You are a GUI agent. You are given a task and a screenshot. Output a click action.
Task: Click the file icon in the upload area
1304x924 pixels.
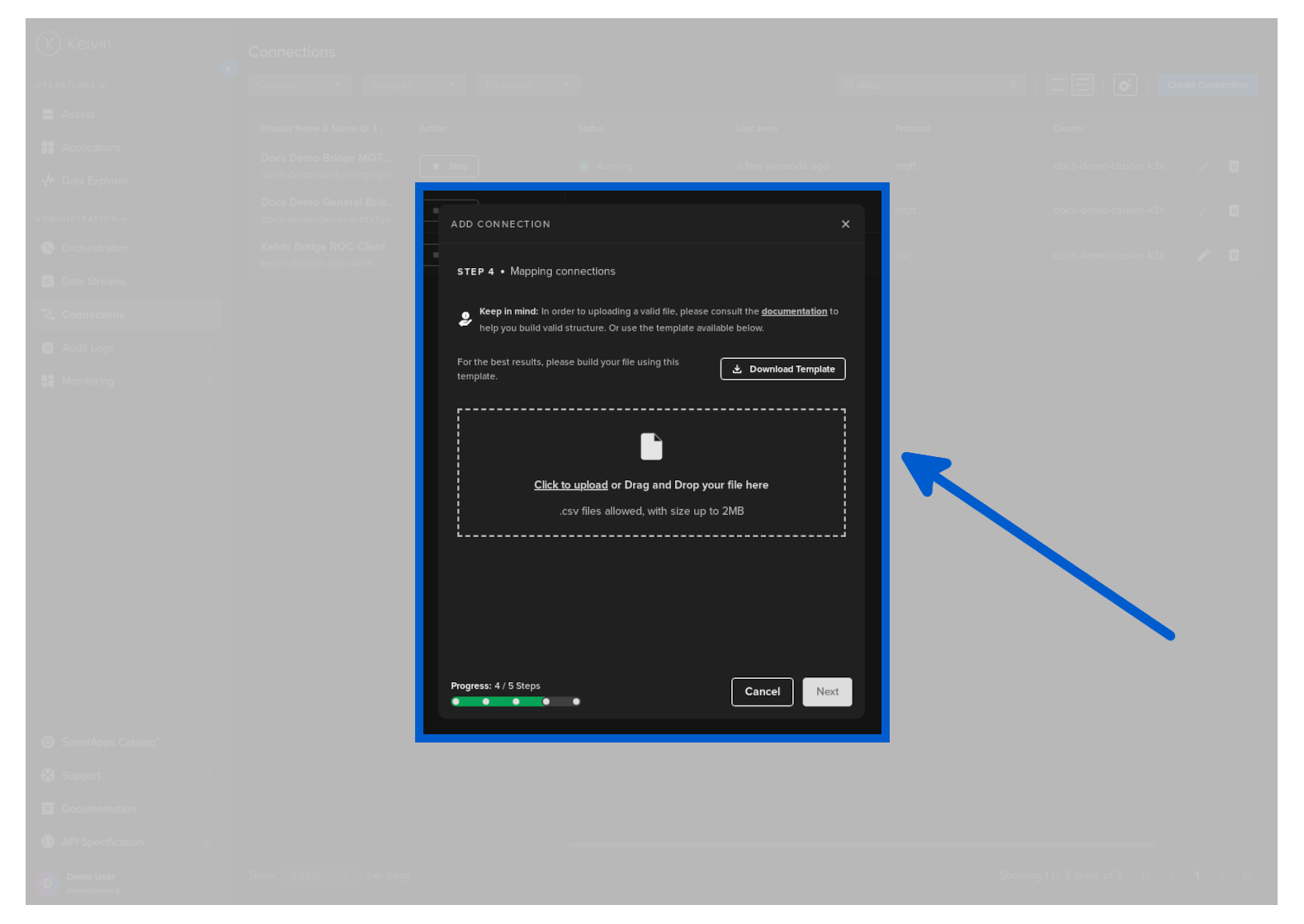point(651,446)
